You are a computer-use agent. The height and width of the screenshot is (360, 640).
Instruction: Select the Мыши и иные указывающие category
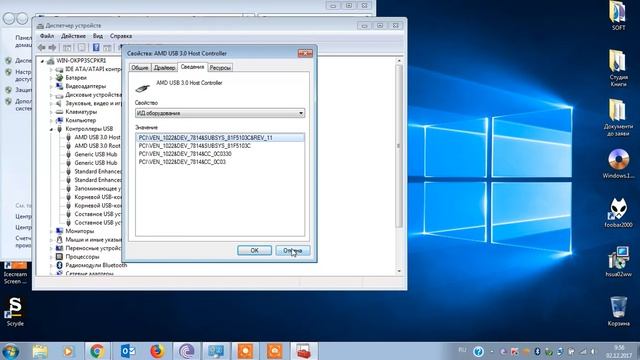pyautogui.click(x=93, y=240)
